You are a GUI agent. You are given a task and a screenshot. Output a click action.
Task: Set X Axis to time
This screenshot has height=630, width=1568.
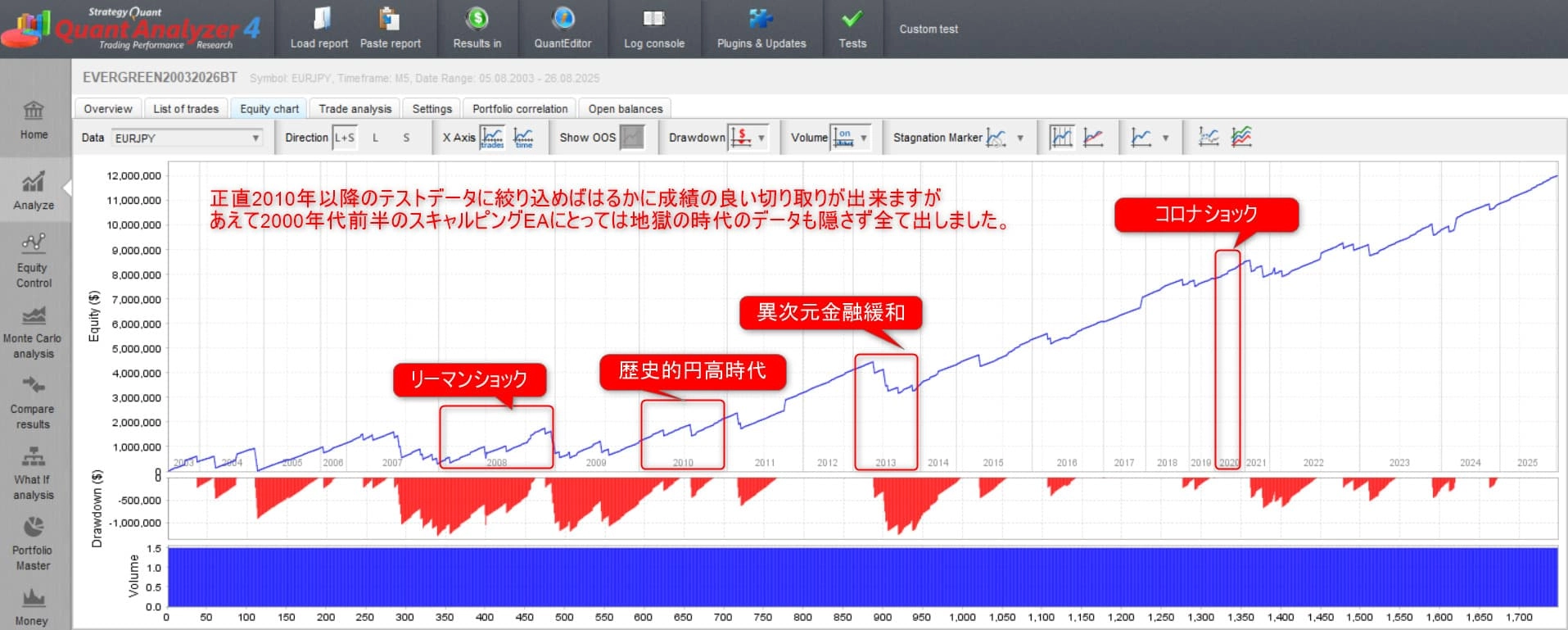point(524,137)
